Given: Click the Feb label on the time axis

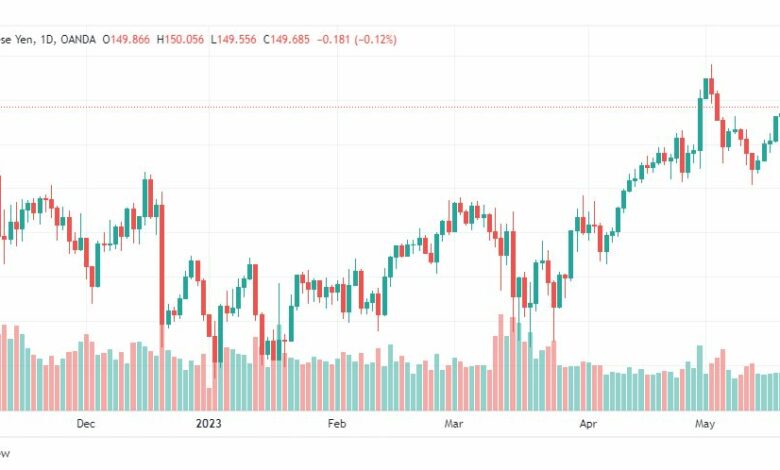Looking at the screenshot, I should click(x=337, y=424).
